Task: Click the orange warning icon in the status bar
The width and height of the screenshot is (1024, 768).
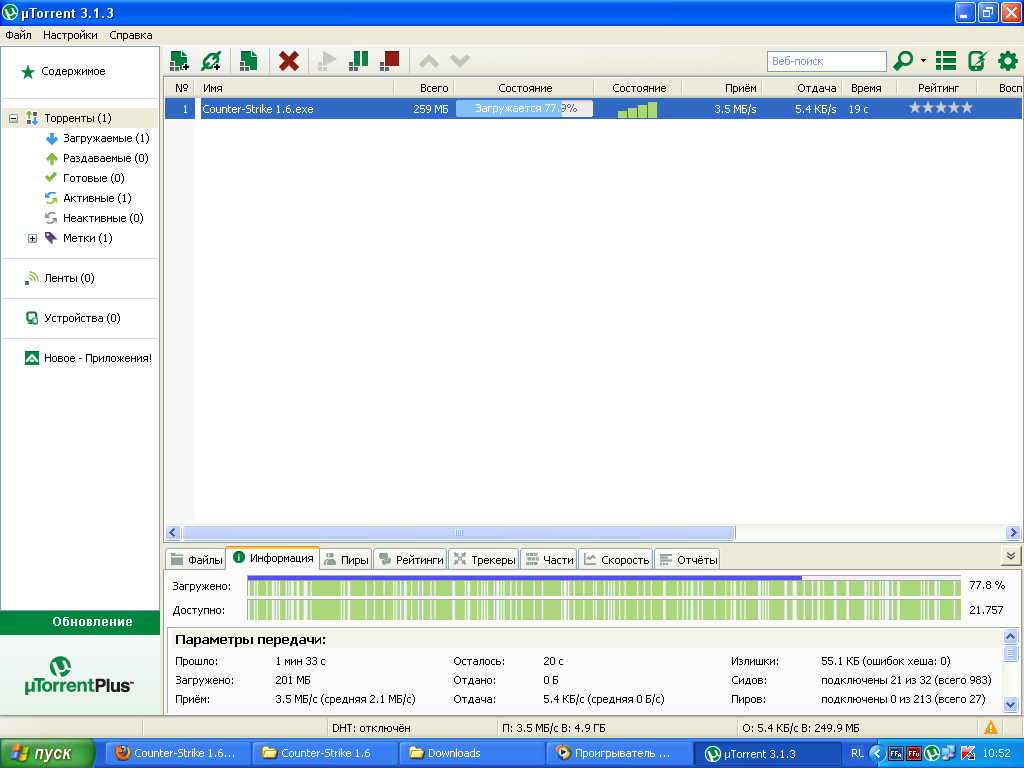Action: pyautogui.click(x=991, y=728)
